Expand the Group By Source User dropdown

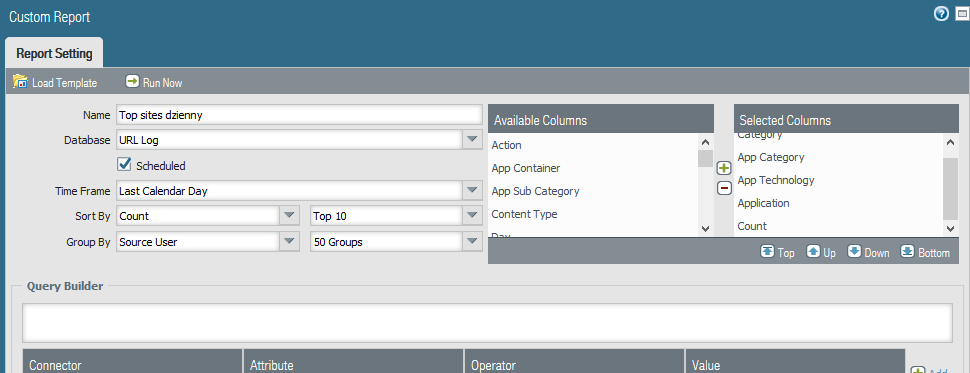[289, 242]
